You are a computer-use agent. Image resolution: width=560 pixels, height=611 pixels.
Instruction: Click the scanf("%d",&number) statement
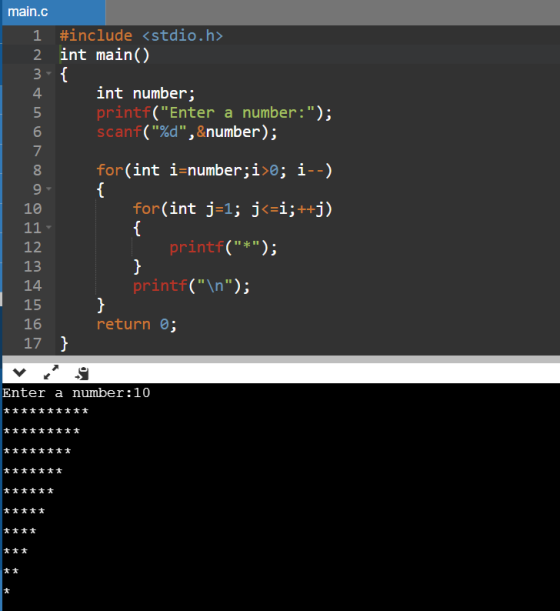point(187,132)
